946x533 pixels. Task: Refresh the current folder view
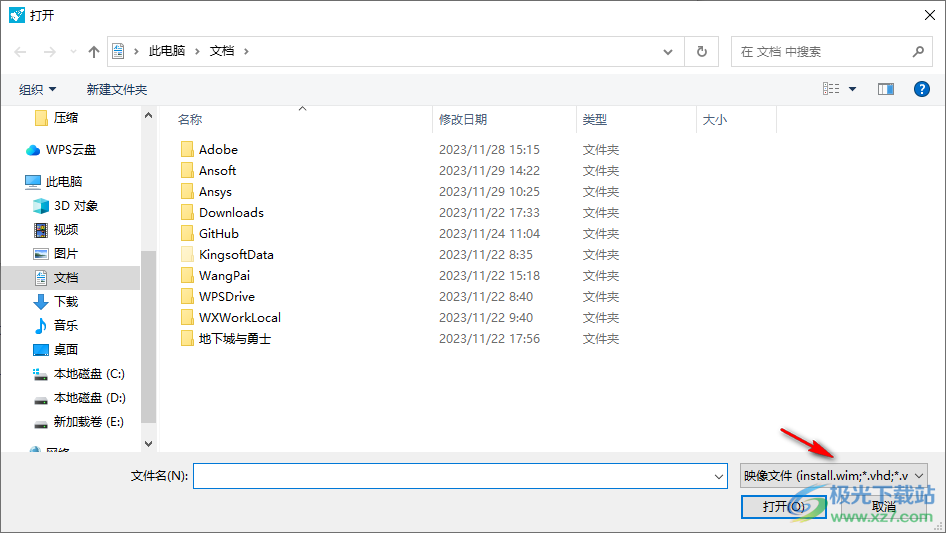coord(702,52)
